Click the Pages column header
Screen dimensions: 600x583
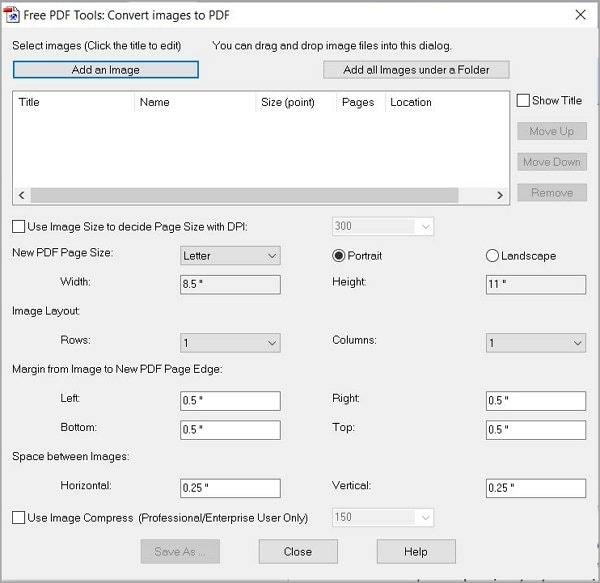click(x=361, y=102)
